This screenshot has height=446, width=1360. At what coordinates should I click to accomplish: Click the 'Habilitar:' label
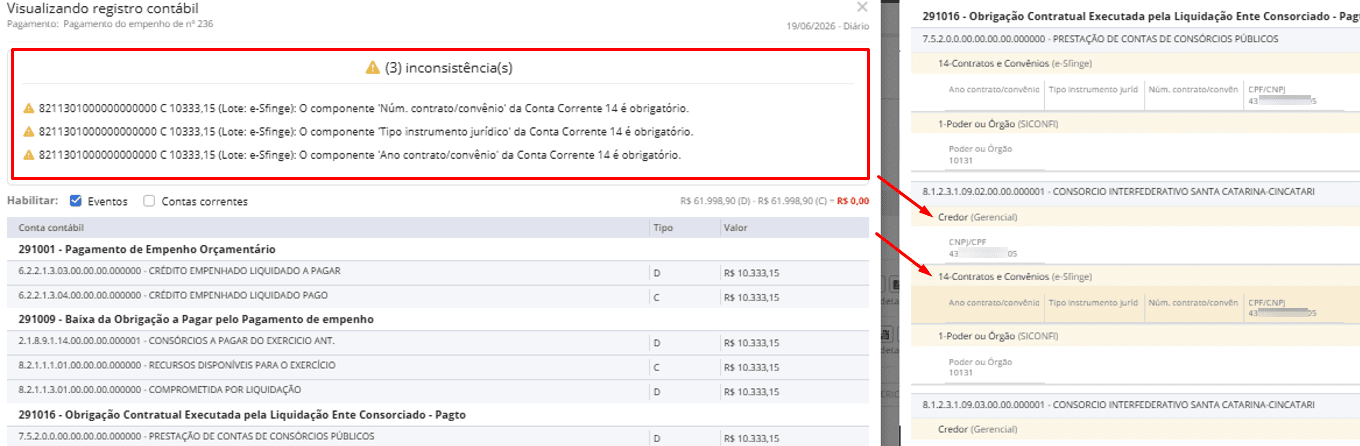(33, 201)
